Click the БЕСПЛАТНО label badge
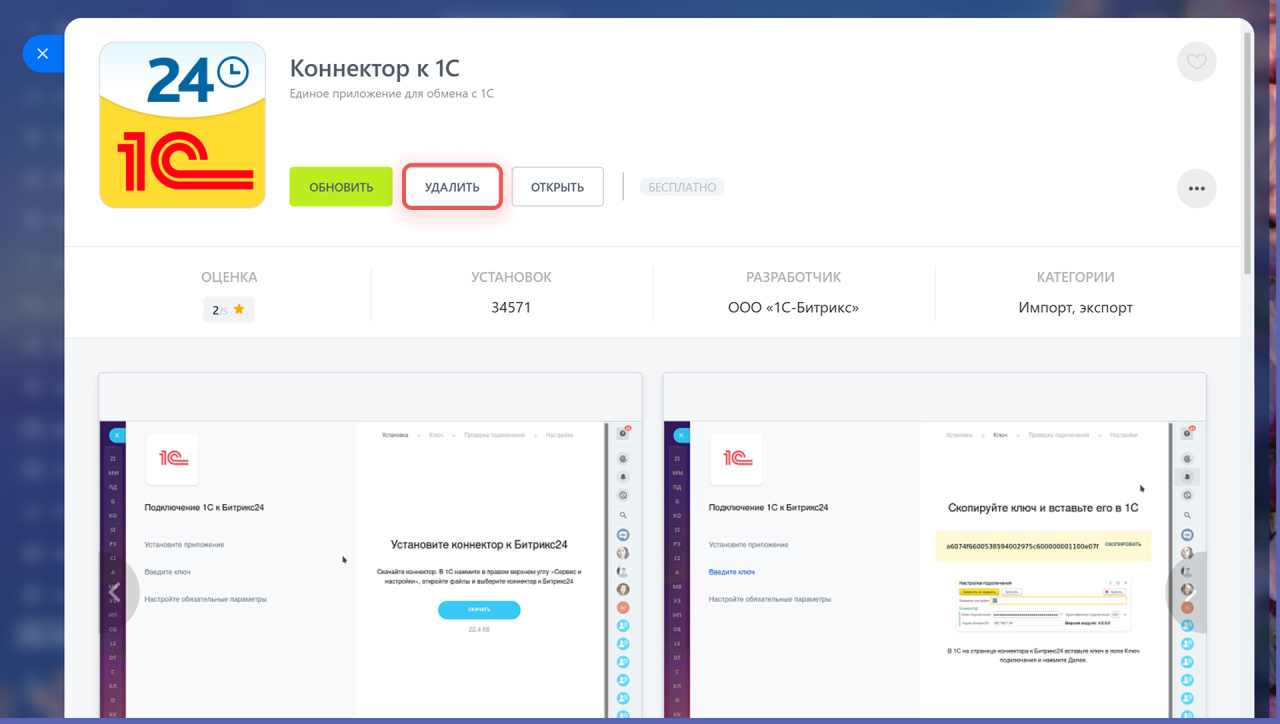 pos(682,187)
